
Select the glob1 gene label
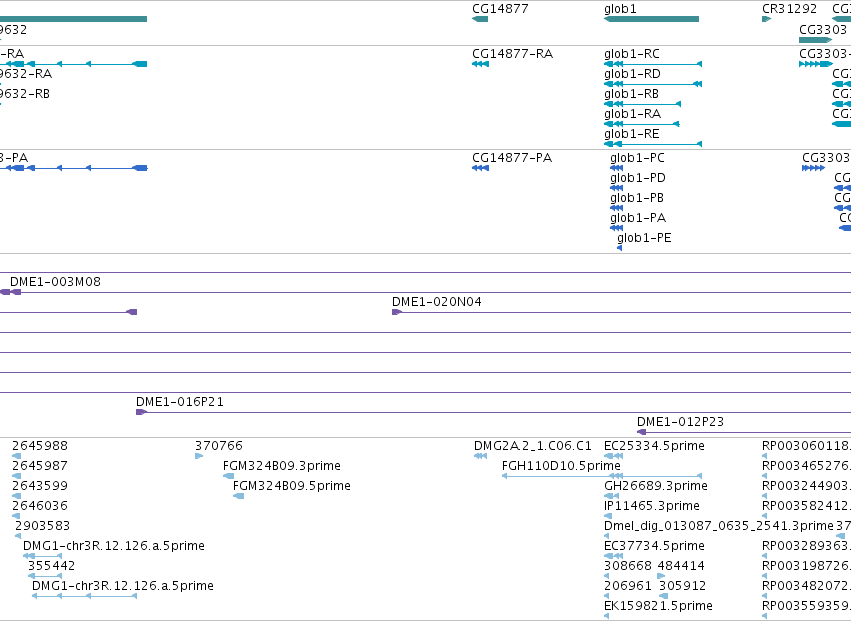click(x=620, y=9)
